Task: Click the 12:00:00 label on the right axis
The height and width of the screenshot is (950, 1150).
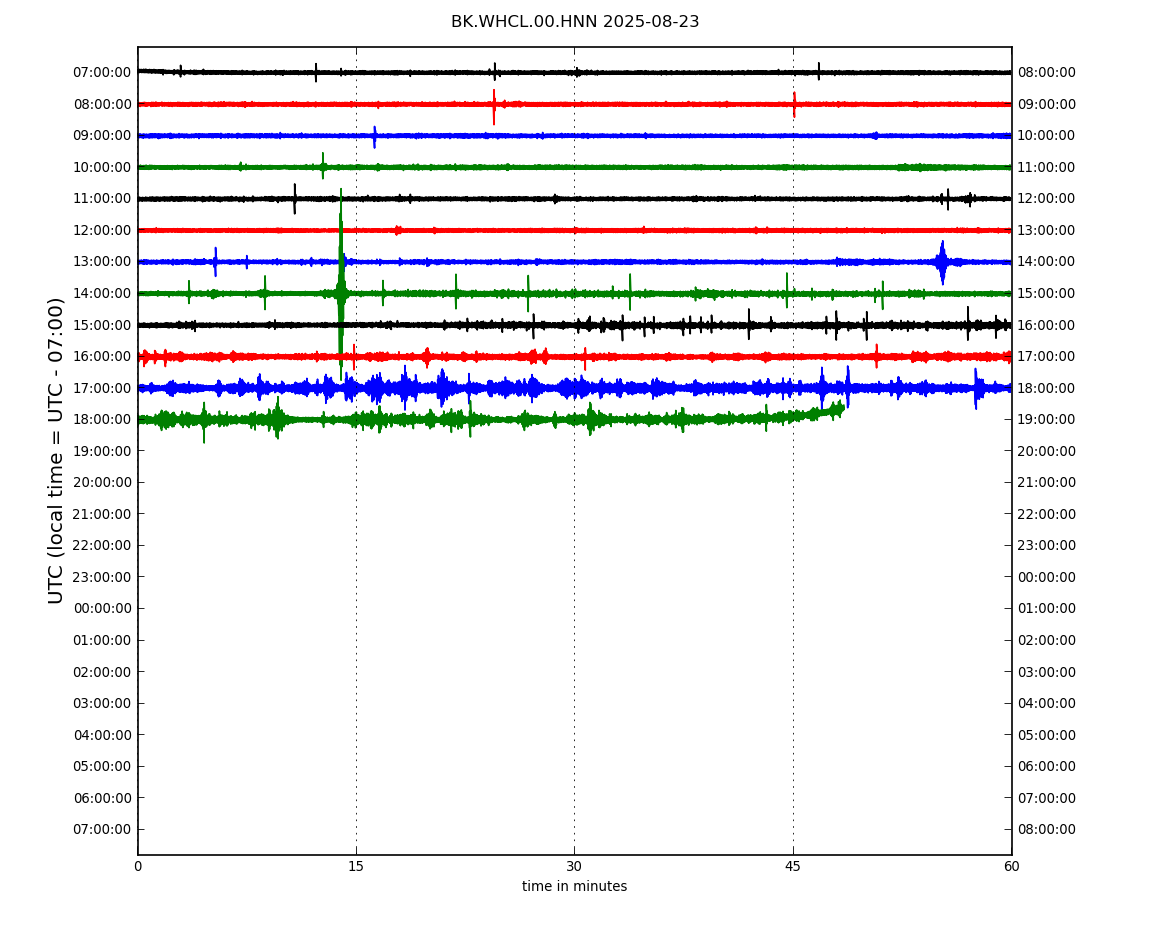Action: pyautogui.click(x=1047, y=199)
